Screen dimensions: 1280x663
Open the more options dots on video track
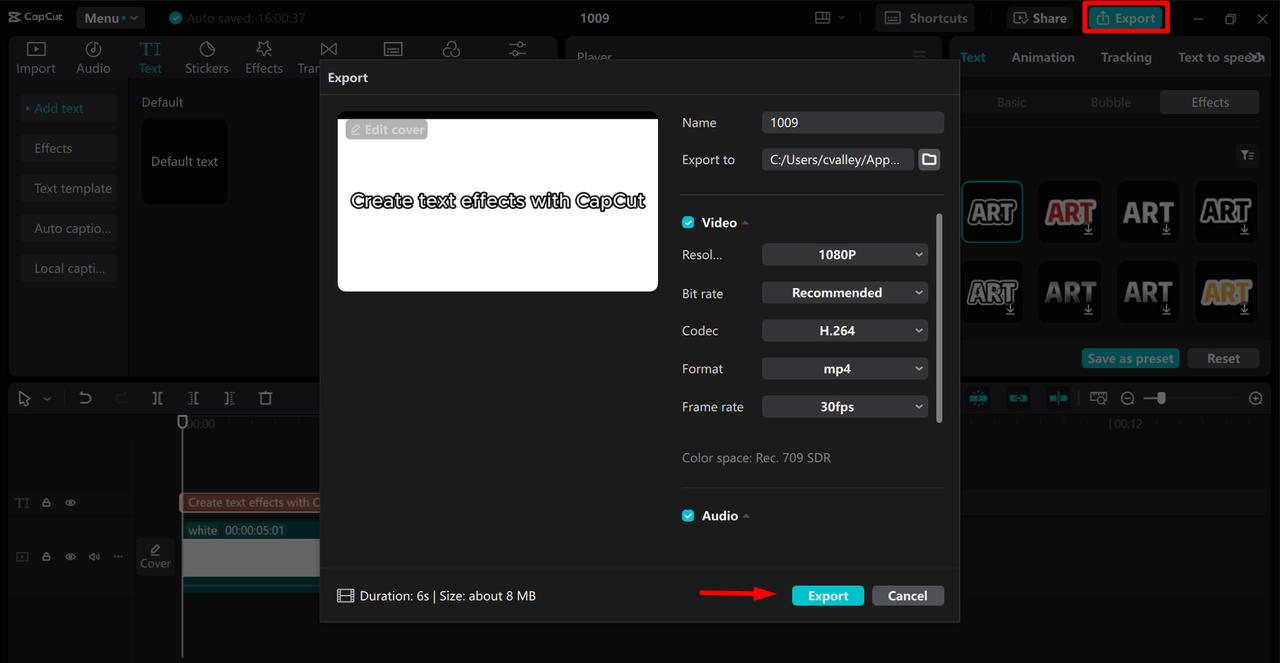pyautogui.click(x=118, y=556)
